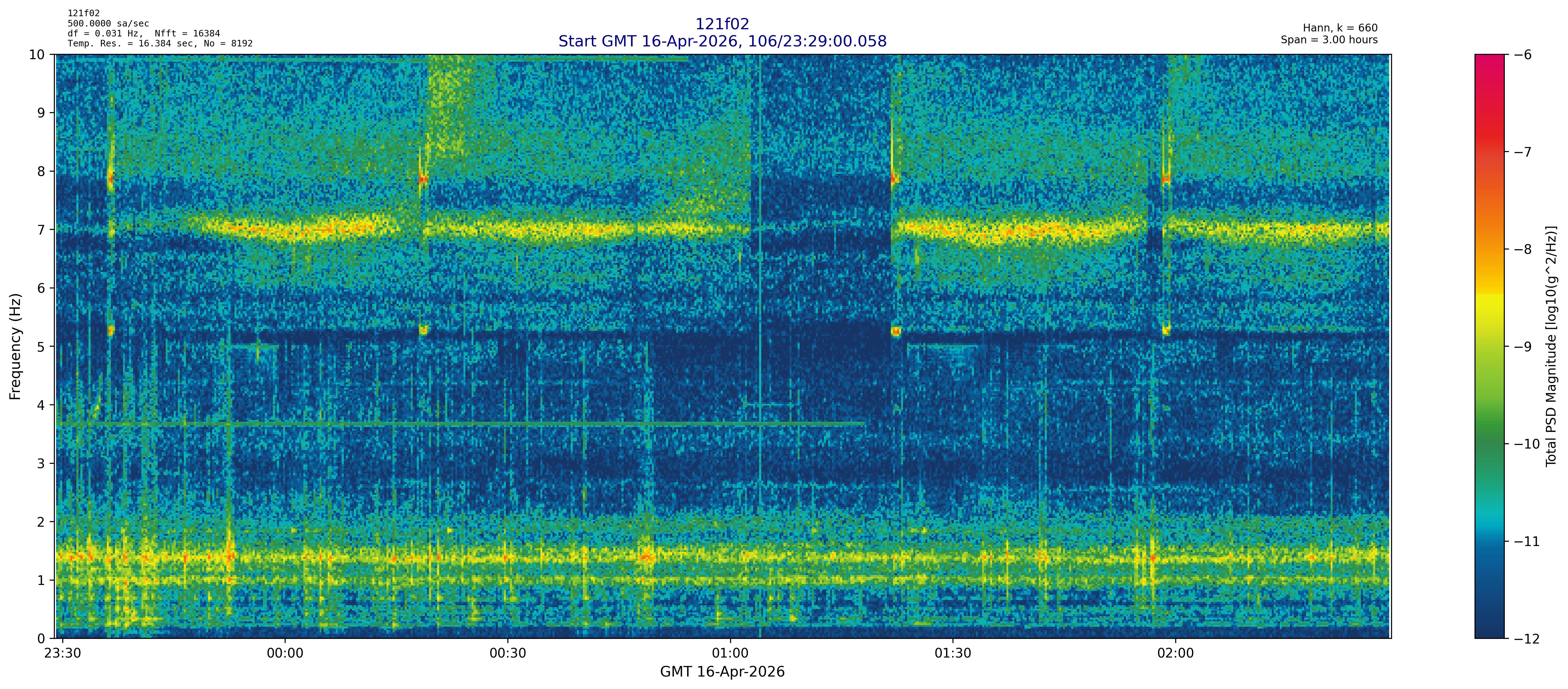Click the frequency tick label 7
Viewport: 1568px width, 689px height.
point(41,230)
